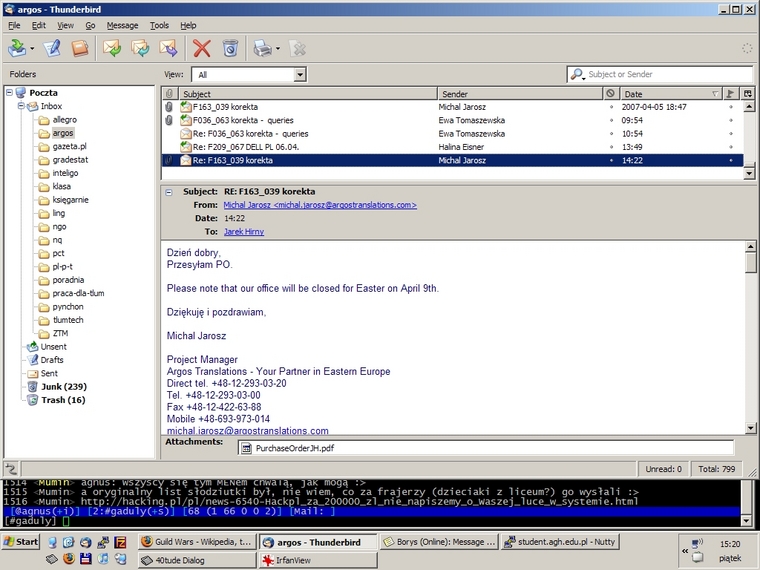Click the Get Mail toolbar icon
This screenshot has width=760, height=570.
pyautogui.click(x=17, y=48)
